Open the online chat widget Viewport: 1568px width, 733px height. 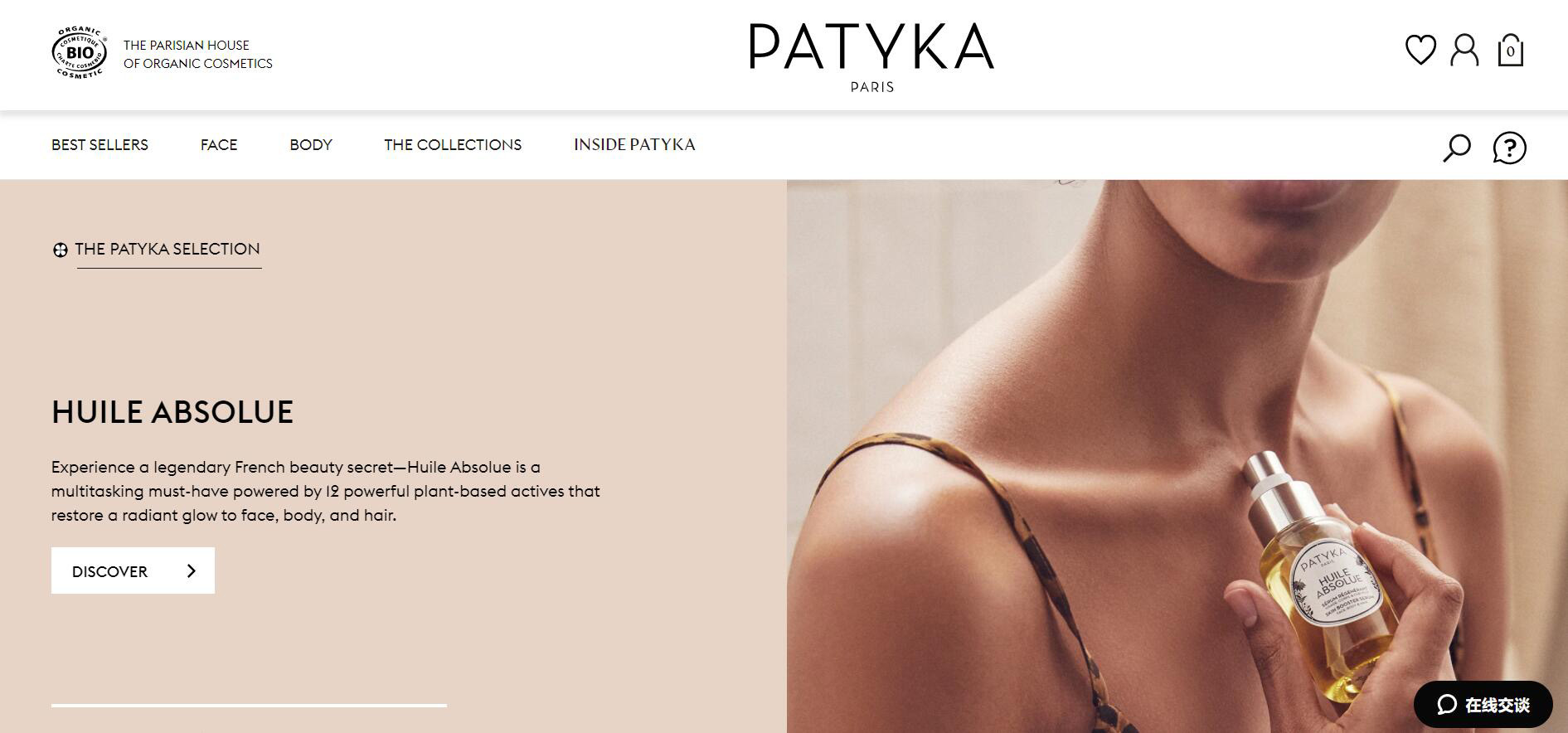pyautogui.click(x=1483, y=705)
